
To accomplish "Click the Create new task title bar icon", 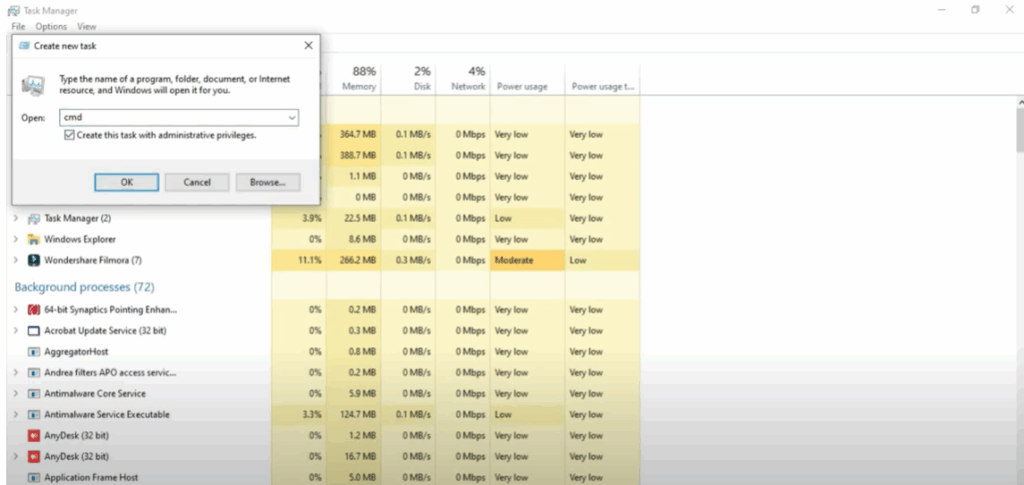I will click(x=24, y=46).
